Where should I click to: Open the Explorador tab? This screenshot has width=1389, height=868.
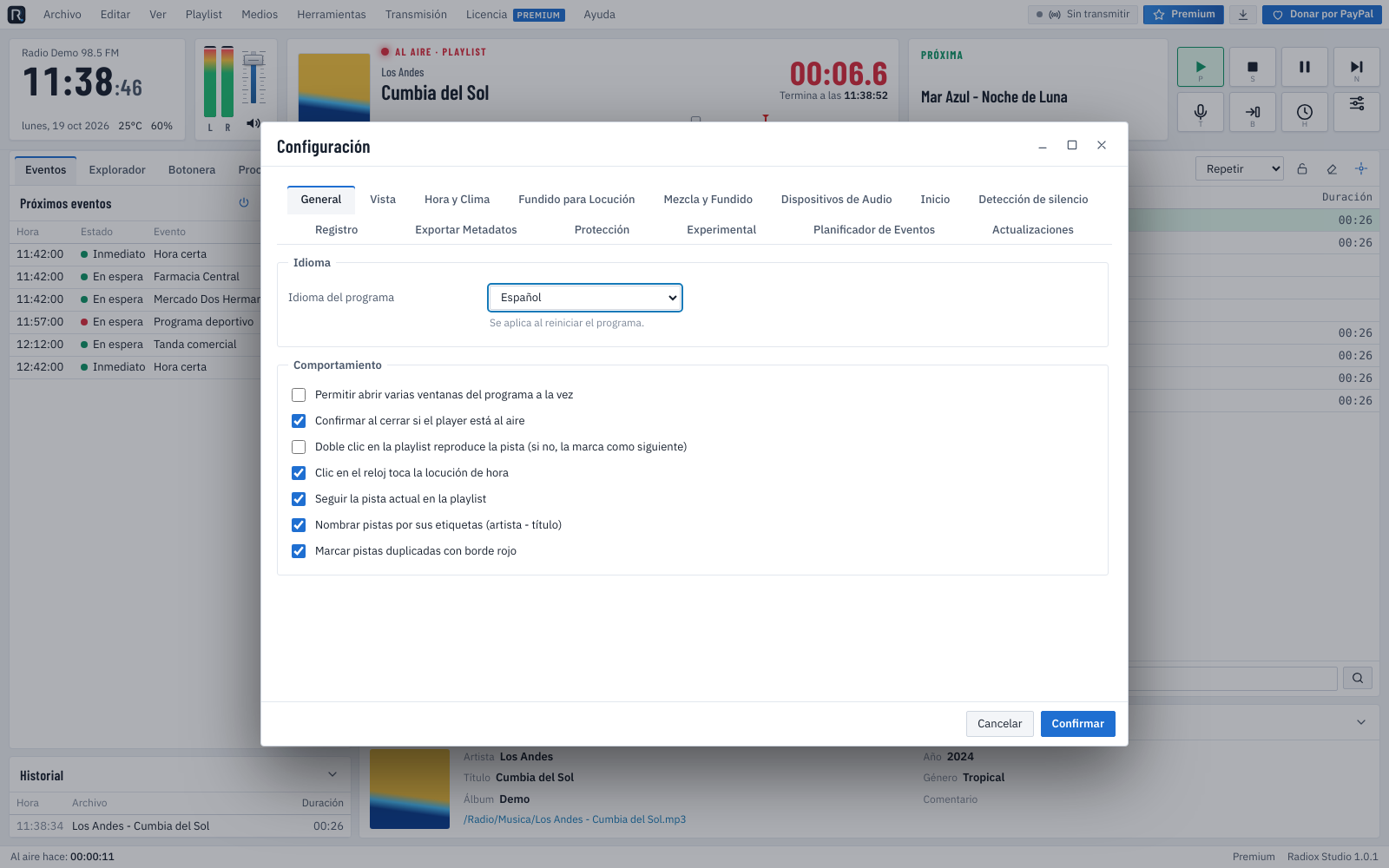point(117,170)
